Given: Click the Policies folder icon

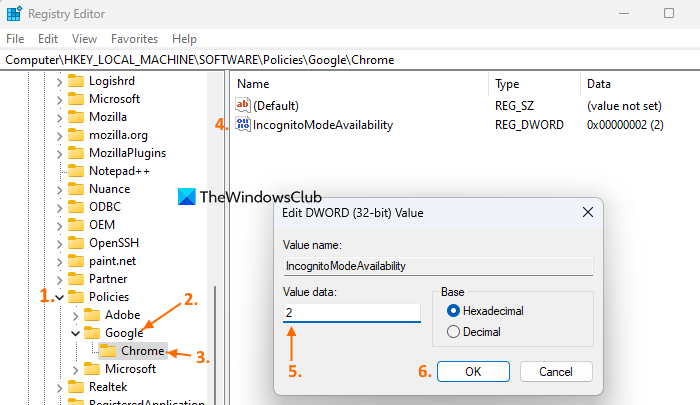Looking at the screenshot, I should coord(76,297).
